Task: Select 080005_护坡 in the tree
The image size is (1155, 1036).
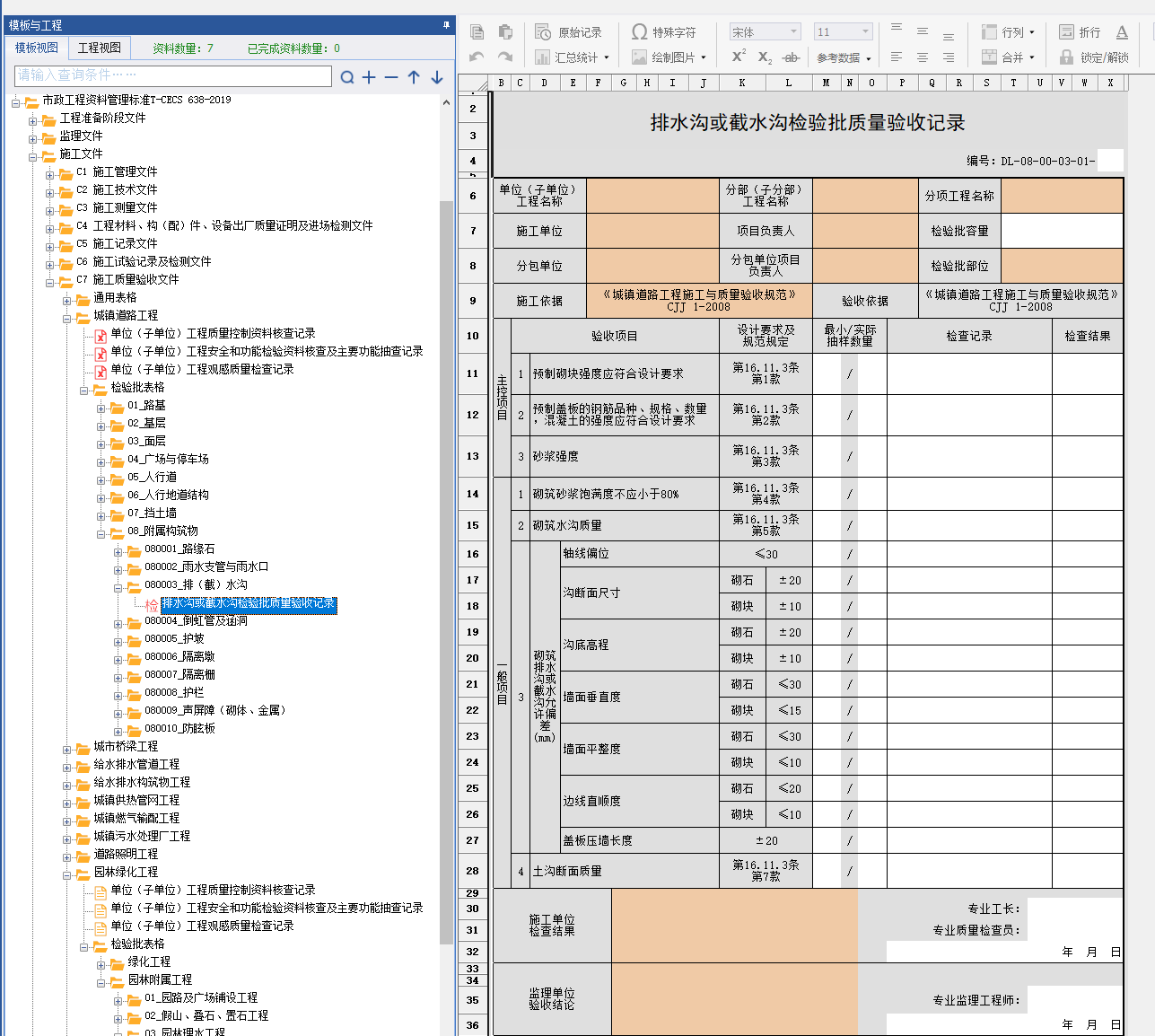Action: click(174, 638)
